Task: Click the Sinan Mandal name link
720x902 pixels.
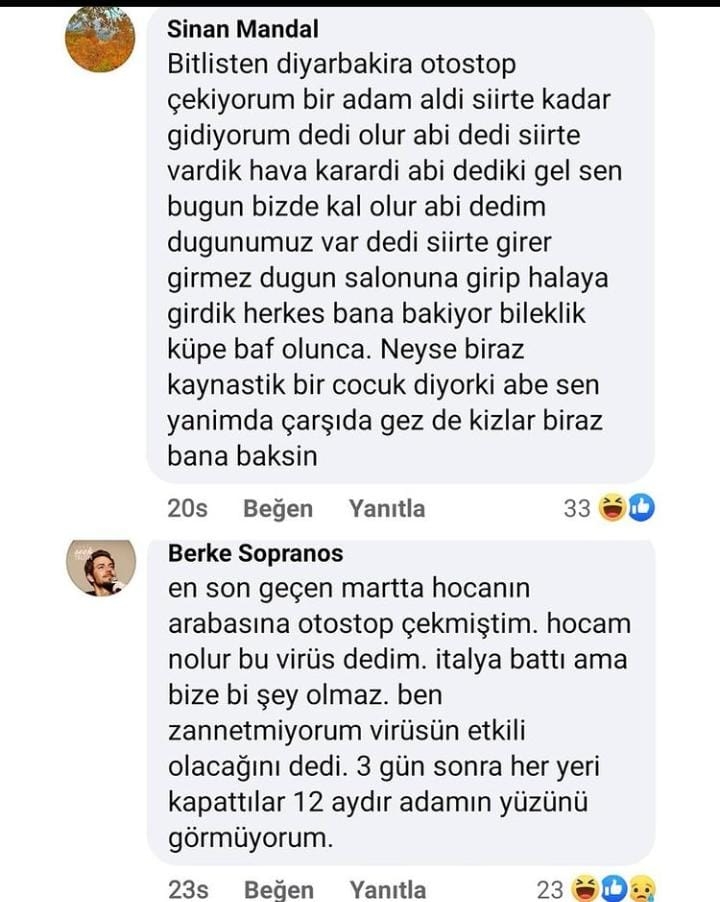Action: click(243, 30)
